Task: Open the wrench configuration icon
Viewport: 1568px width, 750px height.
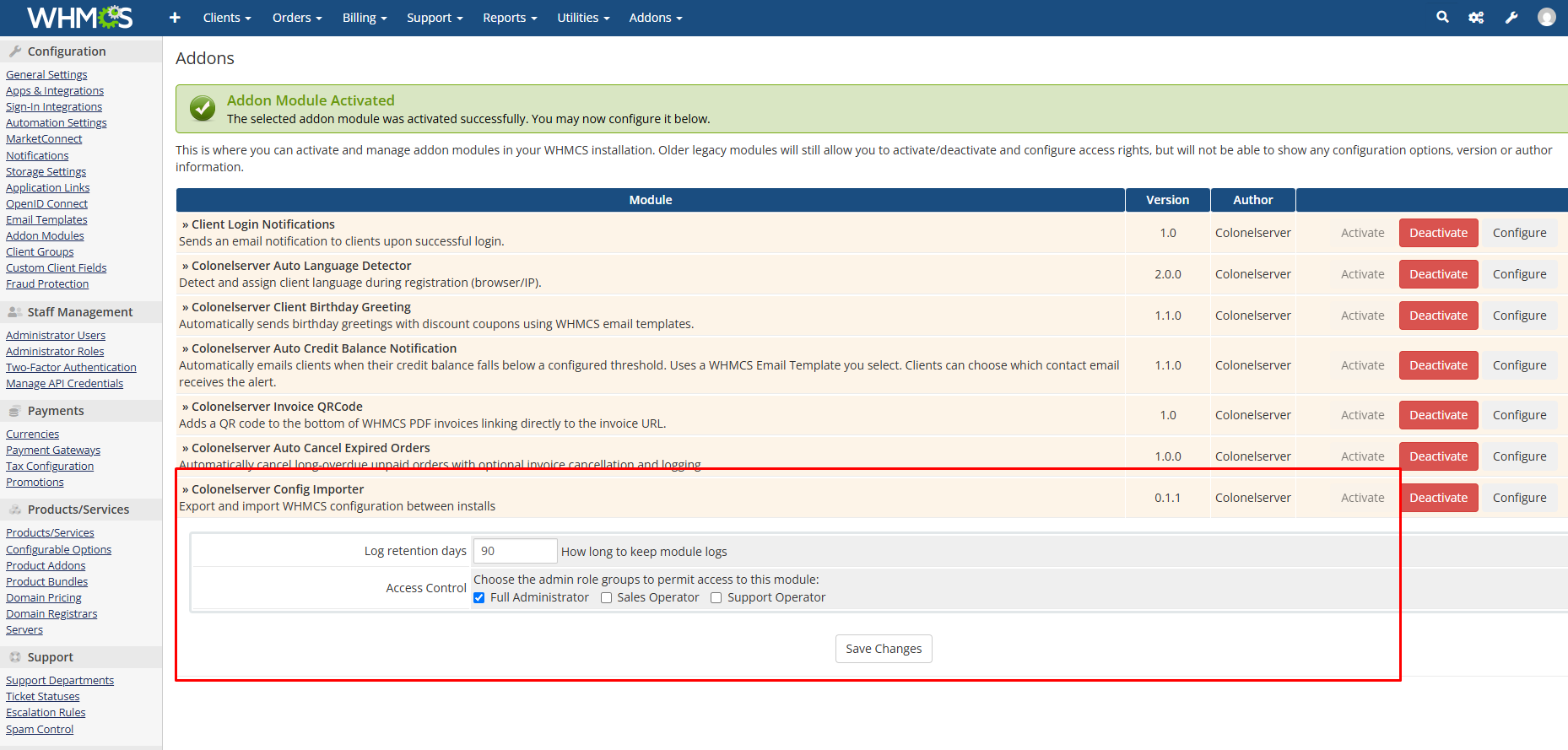Action: click(1511, 18)
